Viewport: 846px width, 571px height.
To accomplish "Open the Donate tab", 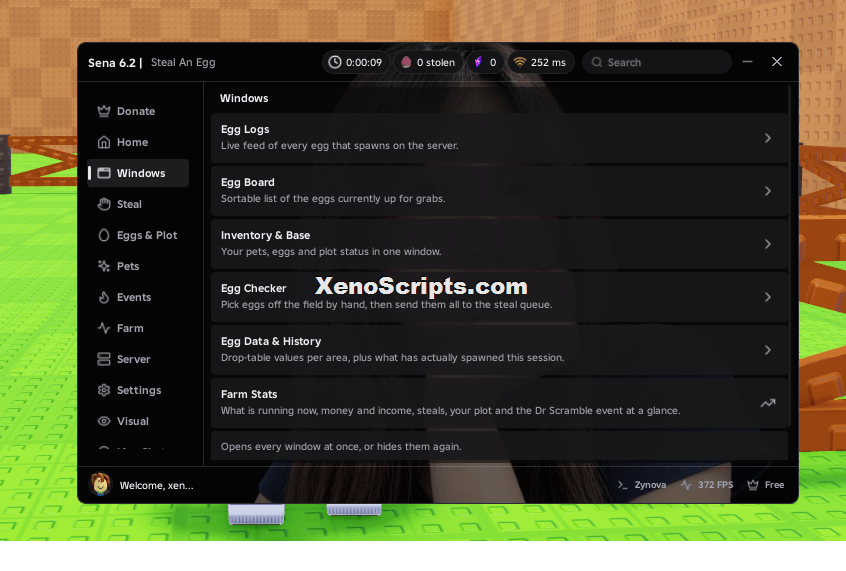I will click(x=138, y=111).
